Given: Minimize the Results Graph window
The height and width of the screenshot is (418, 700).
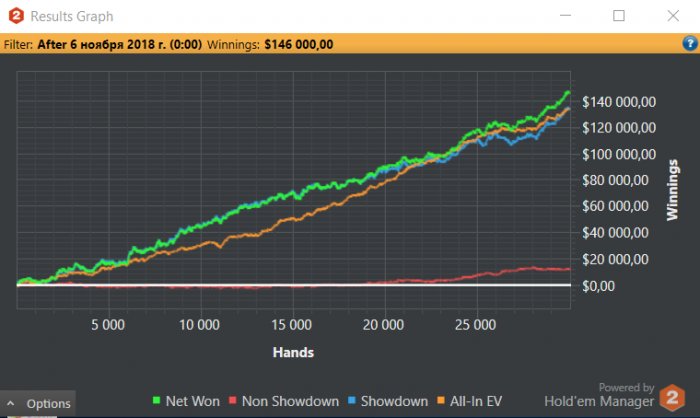Looking at the screenshot, I should click(x=565, y=16).
